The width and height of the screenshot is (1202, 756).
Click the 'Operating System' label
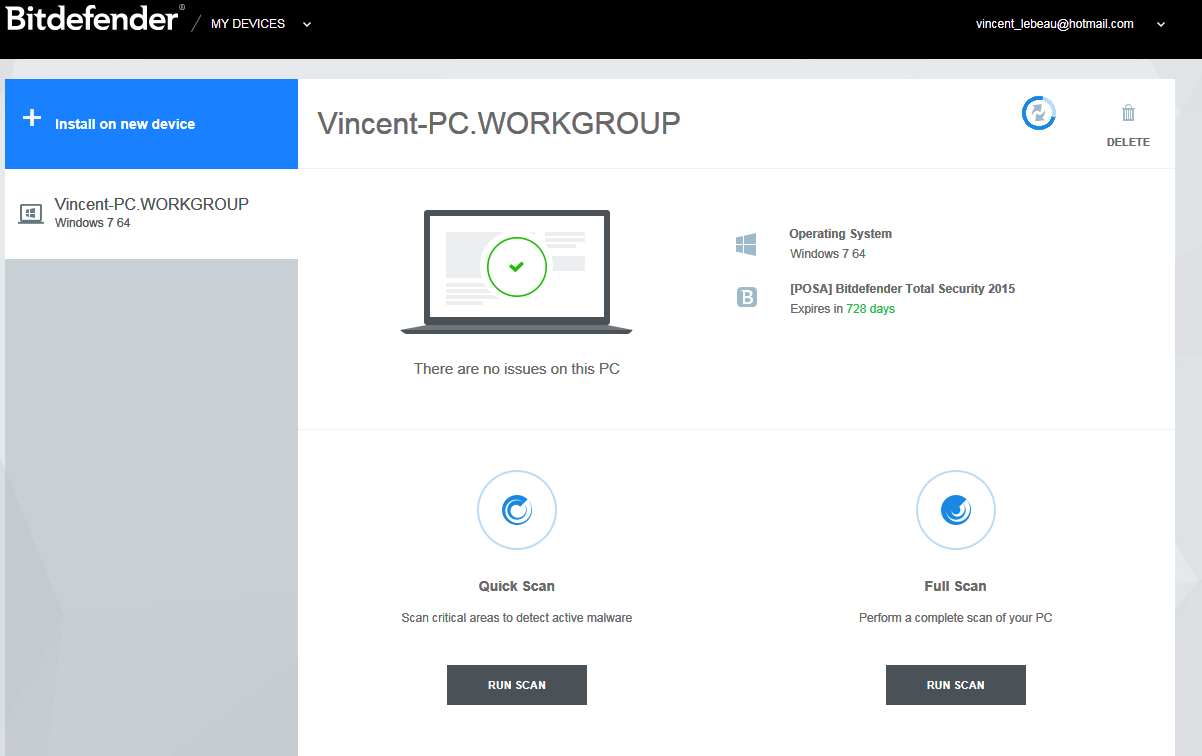coord(840,234)
